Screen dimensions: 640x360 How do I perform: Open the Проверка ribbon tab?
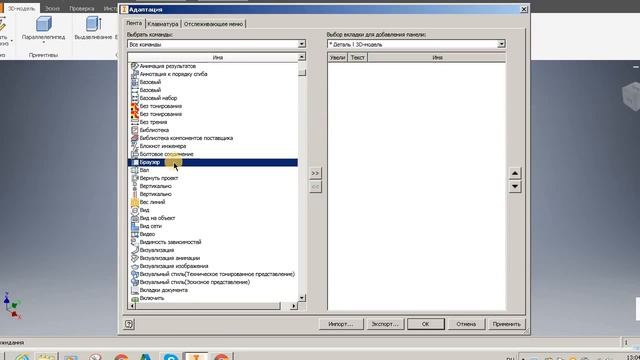click(x=81, y=8)
